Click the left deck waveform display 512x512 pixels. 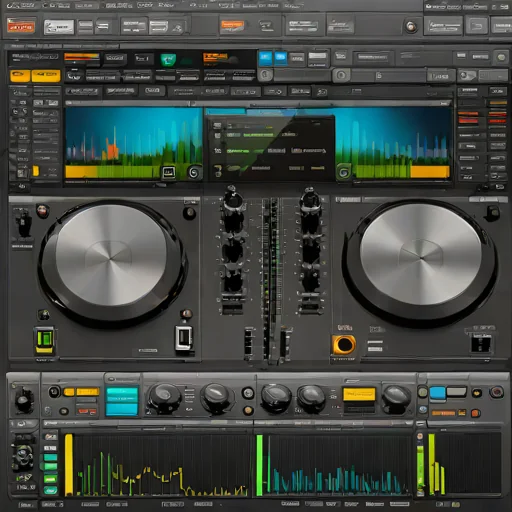click(x=133, y=143)
